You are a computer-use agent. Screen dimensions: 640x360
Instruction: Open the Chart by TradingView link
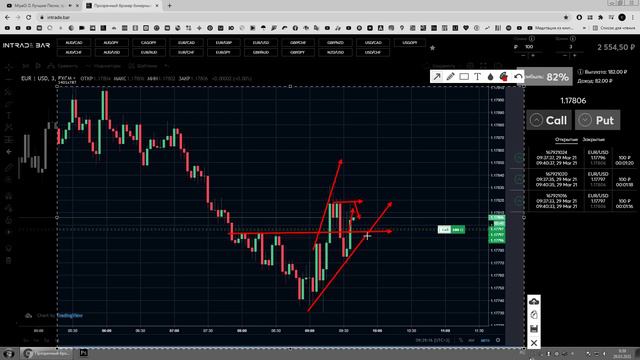60,316
